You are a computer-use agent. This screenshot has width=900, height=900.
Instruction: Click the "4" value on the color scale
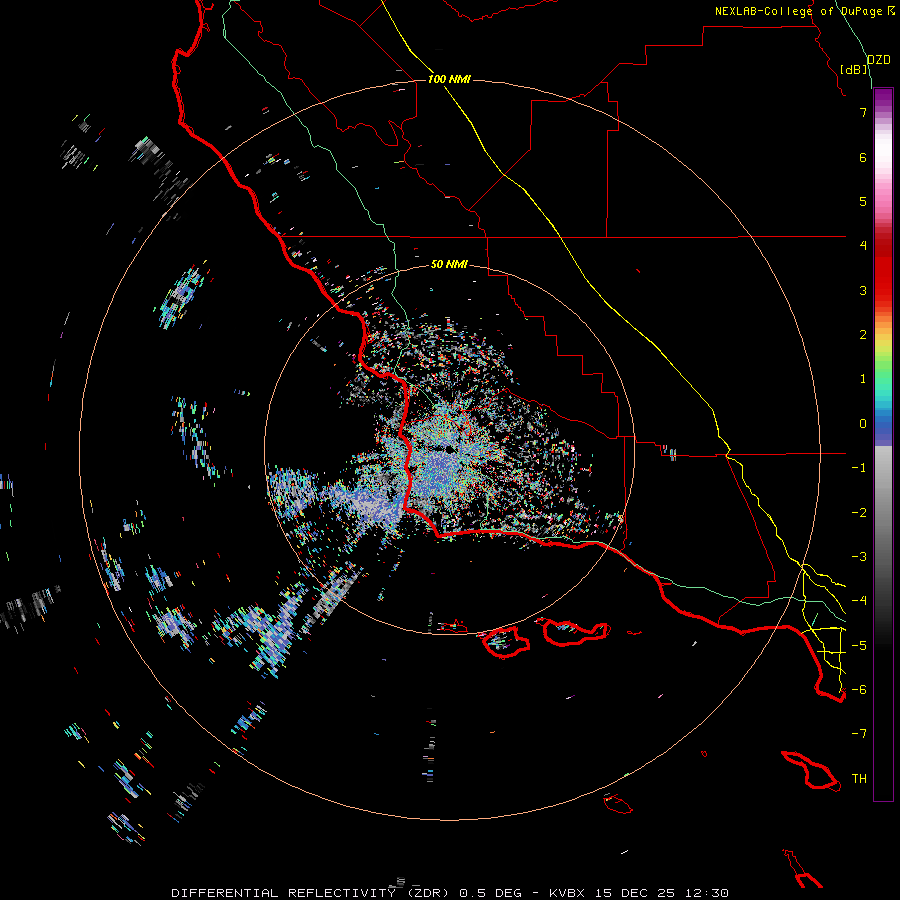[x=863, y=246]
